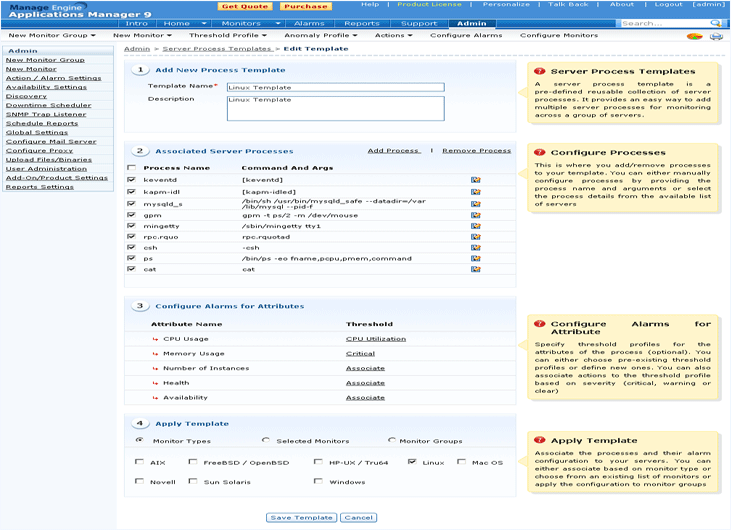Switch to the Alarms tab
Viewport: 731px width, 530px height.
[309, 23]
